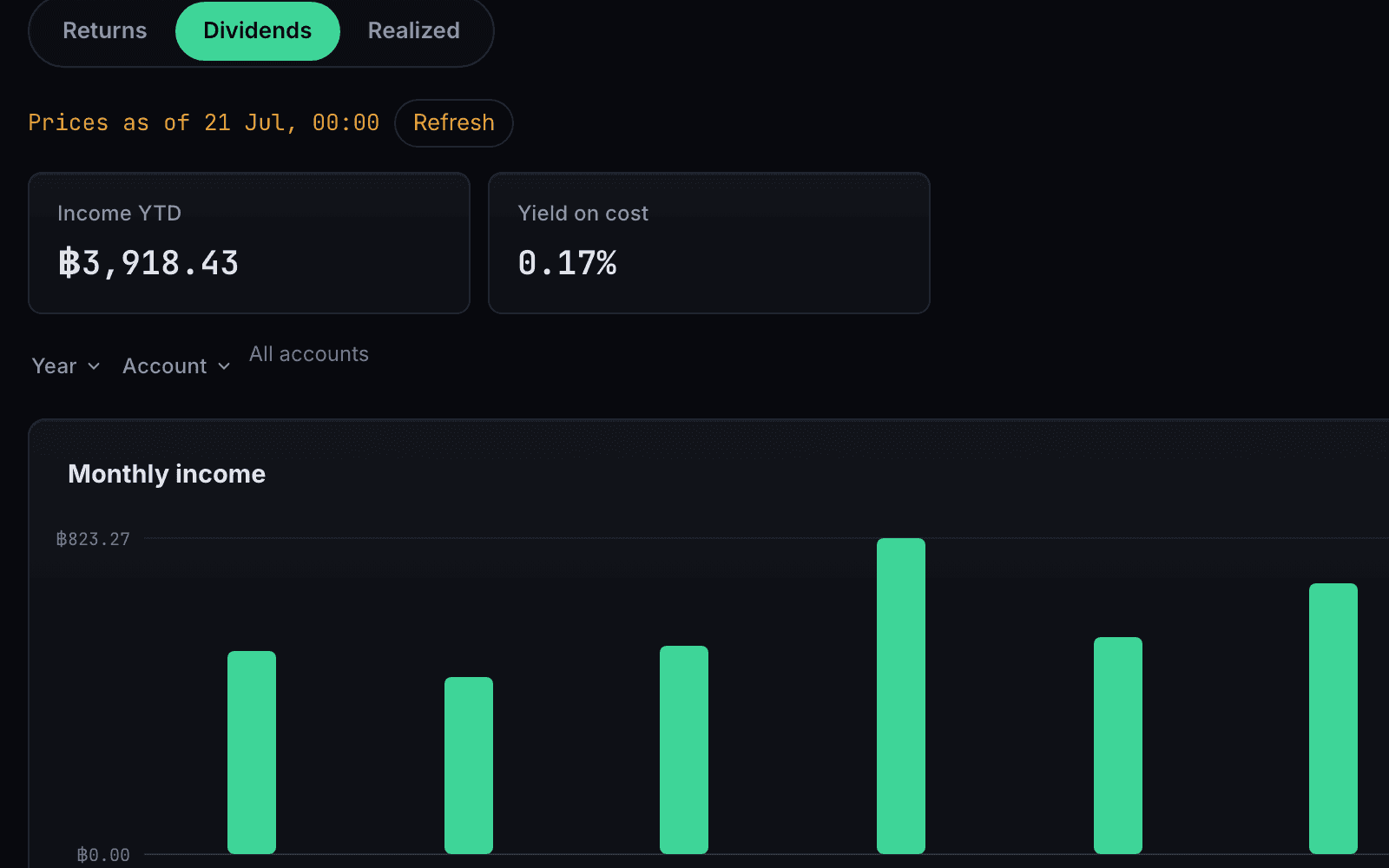Switch to the Returns tab
Viewport: 1389px width, 868px height.
coord(105,31)
